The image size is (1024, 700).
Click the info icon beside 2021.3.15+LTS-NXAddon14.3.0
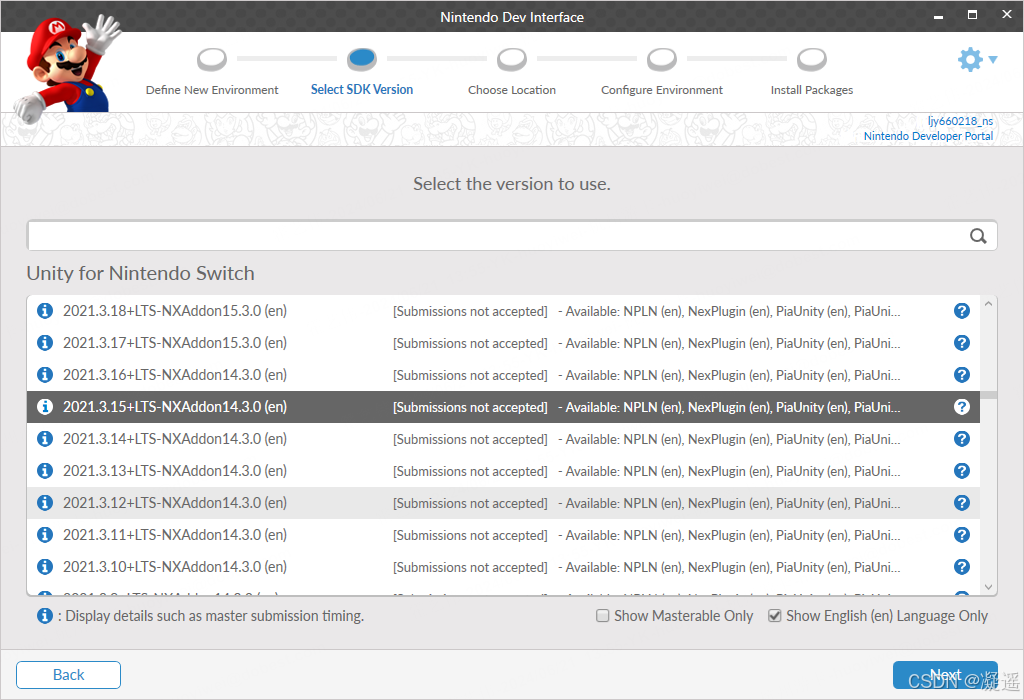(44, 406)
